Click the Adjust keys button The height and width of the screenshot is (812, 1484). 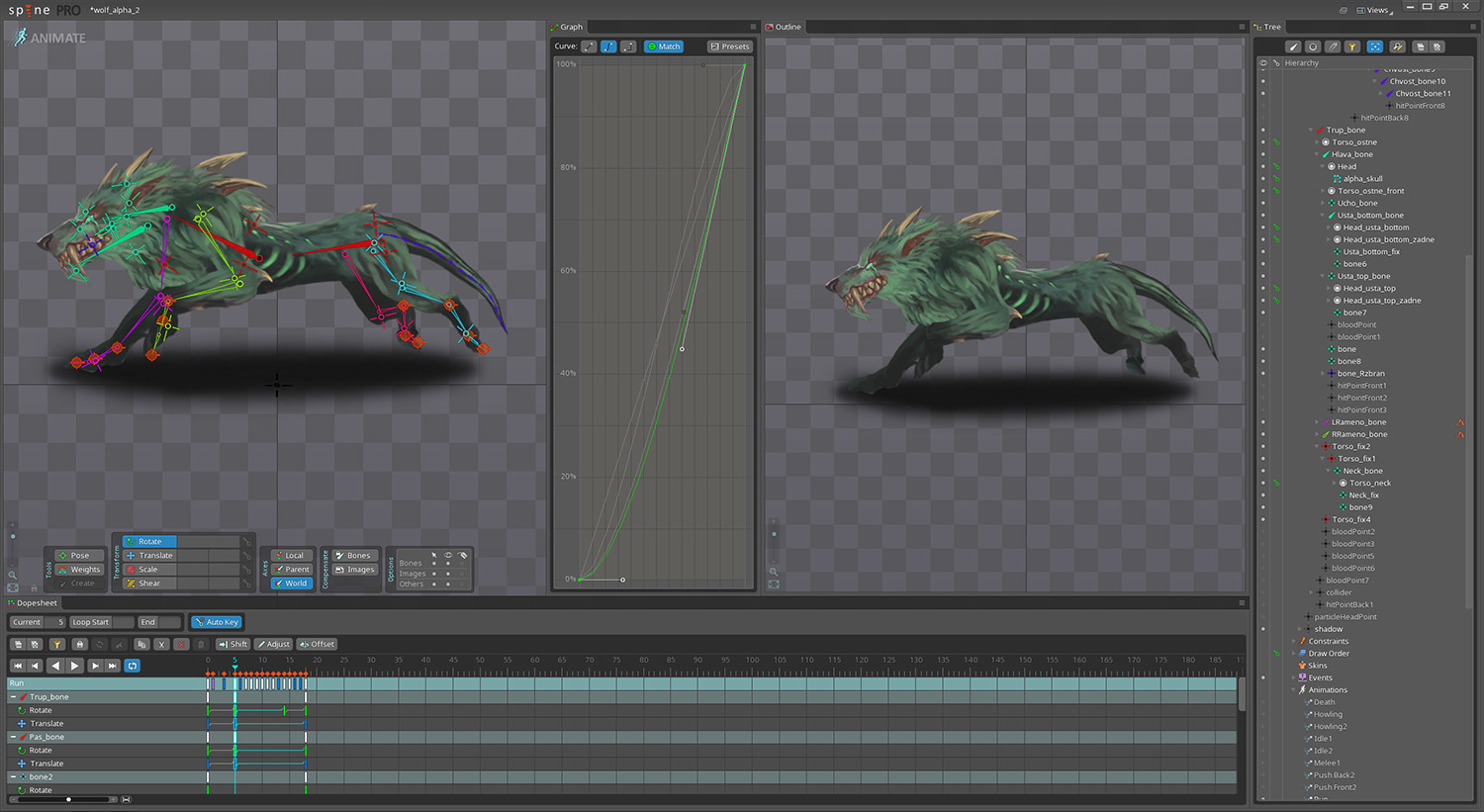[x=273, y=644]
